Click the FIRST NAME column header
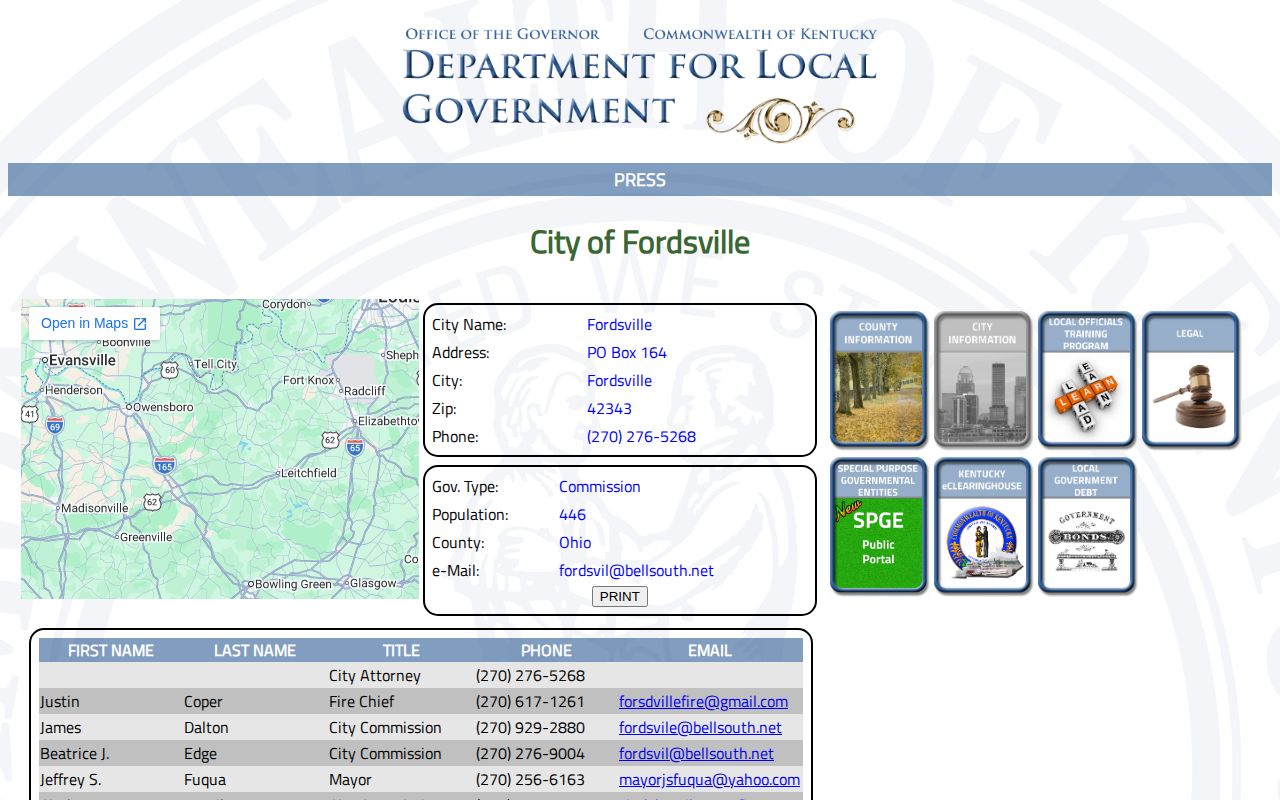This screenshot has height=800, width=1280. [111, 650]
